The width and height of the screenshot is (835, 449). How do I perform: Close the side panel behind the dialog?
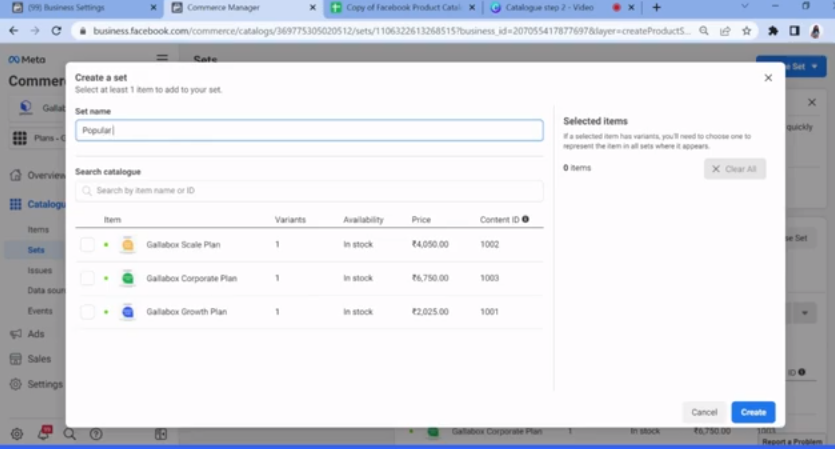coord(812,102)
